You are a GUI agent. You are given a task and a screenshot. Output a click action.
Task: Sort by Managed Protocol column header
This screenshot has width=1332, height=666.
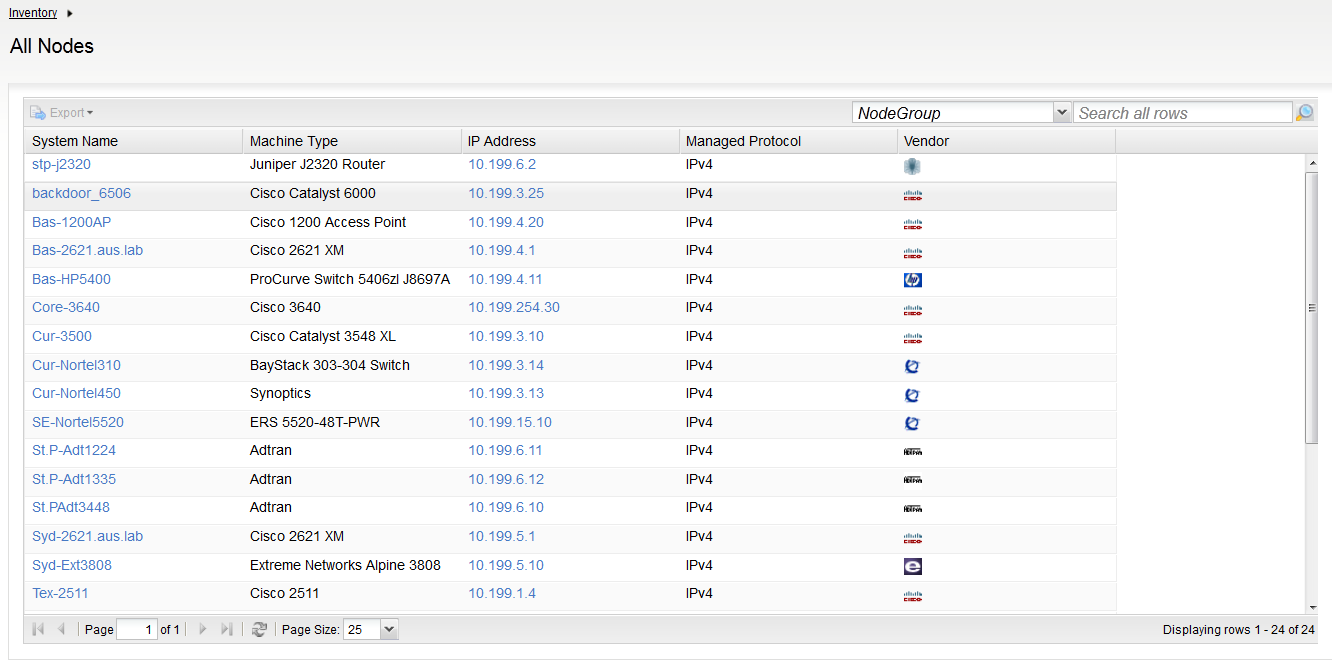(788, 141)
